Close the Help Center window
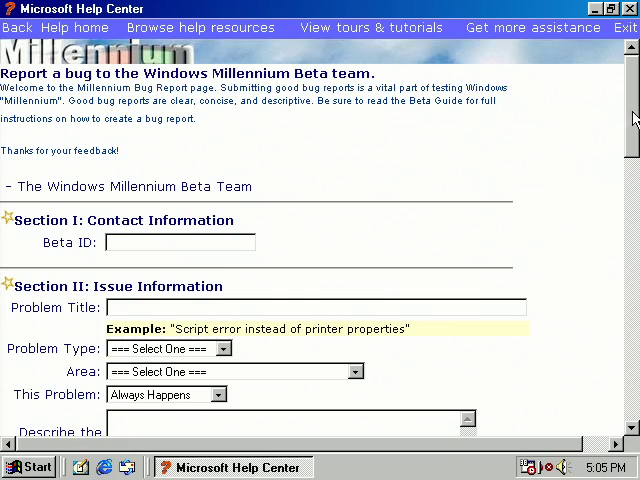 pos(629,9)
